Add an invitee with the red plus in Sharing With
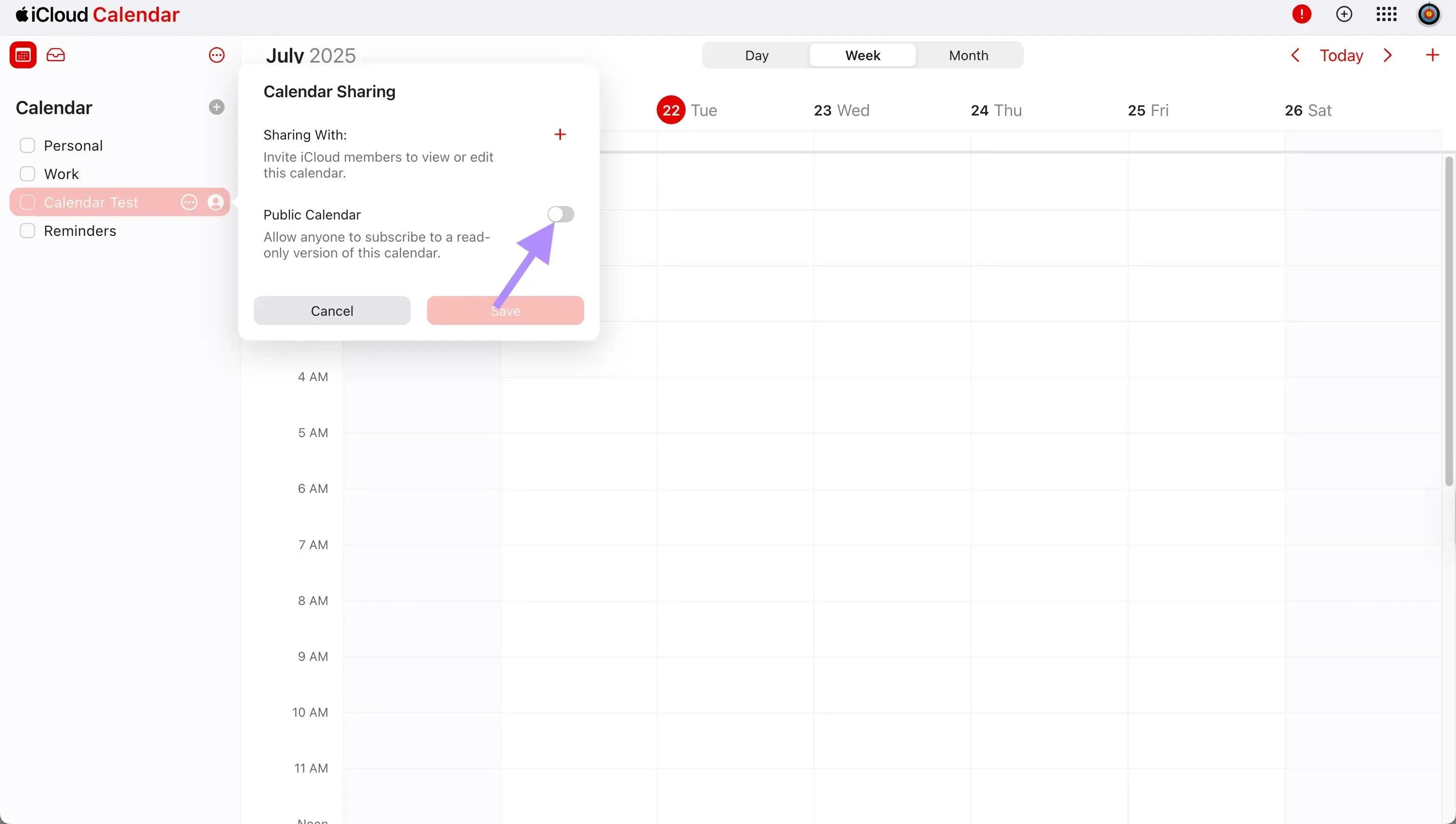Viewport: 1456px width, 824px height. coord(560,134)
